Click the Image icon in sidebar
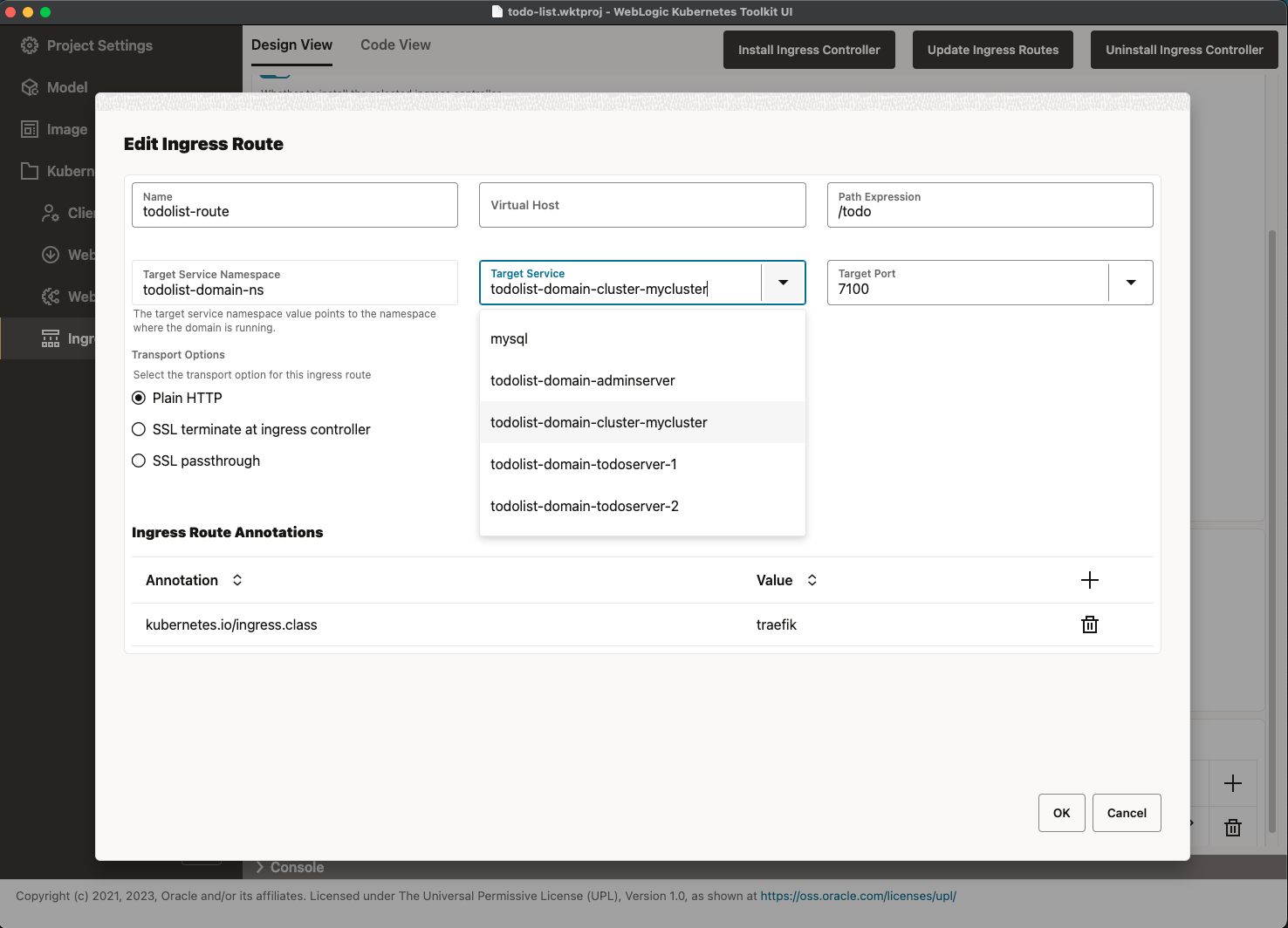Image resolution: width=1288 pixels, height=928 pixels. (30, 129)
